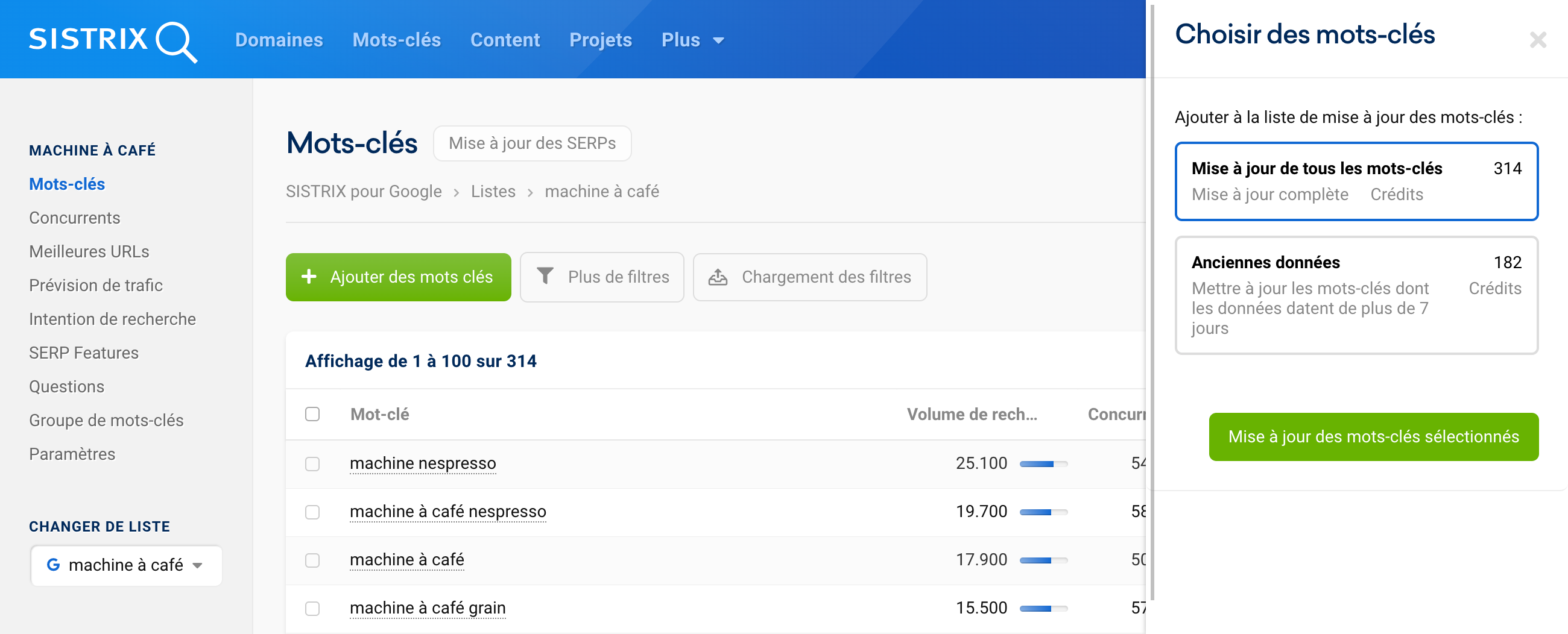Viewport: 1568px width, 634px height.
Task: Select Anciennes données update option
Action: 1356,295
